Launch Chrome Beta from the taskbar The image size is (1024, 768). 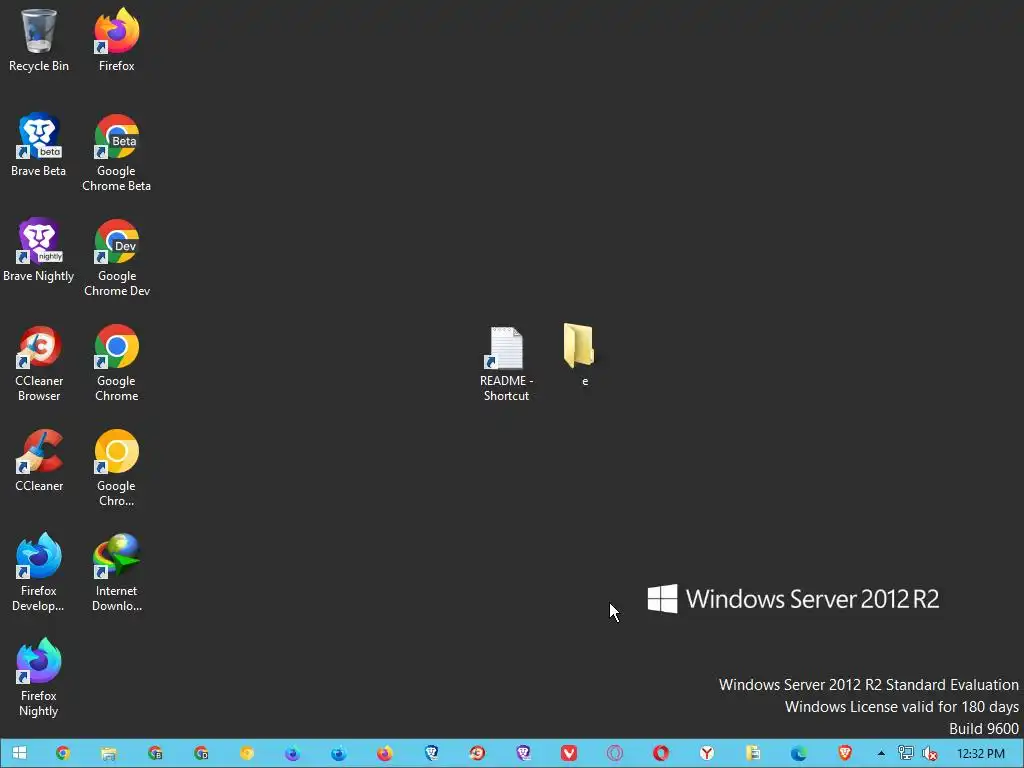155,753
